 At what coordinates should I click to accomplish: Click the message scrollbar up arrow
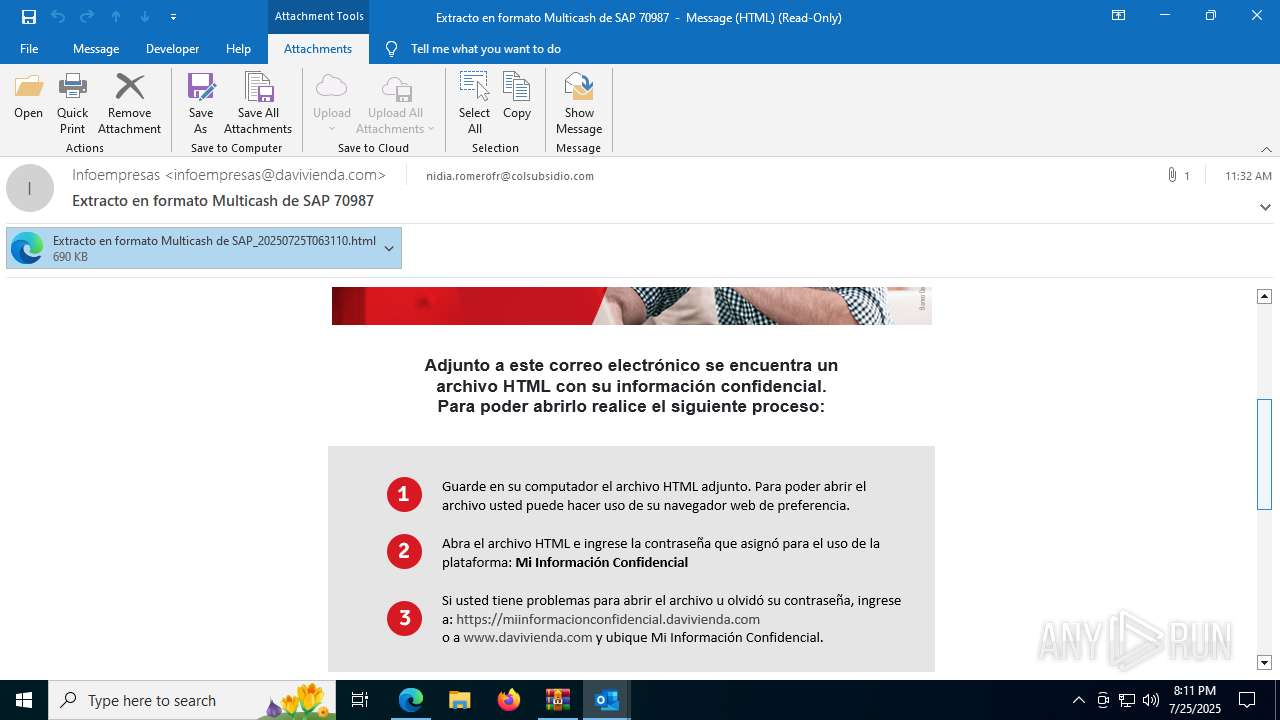1264,296
